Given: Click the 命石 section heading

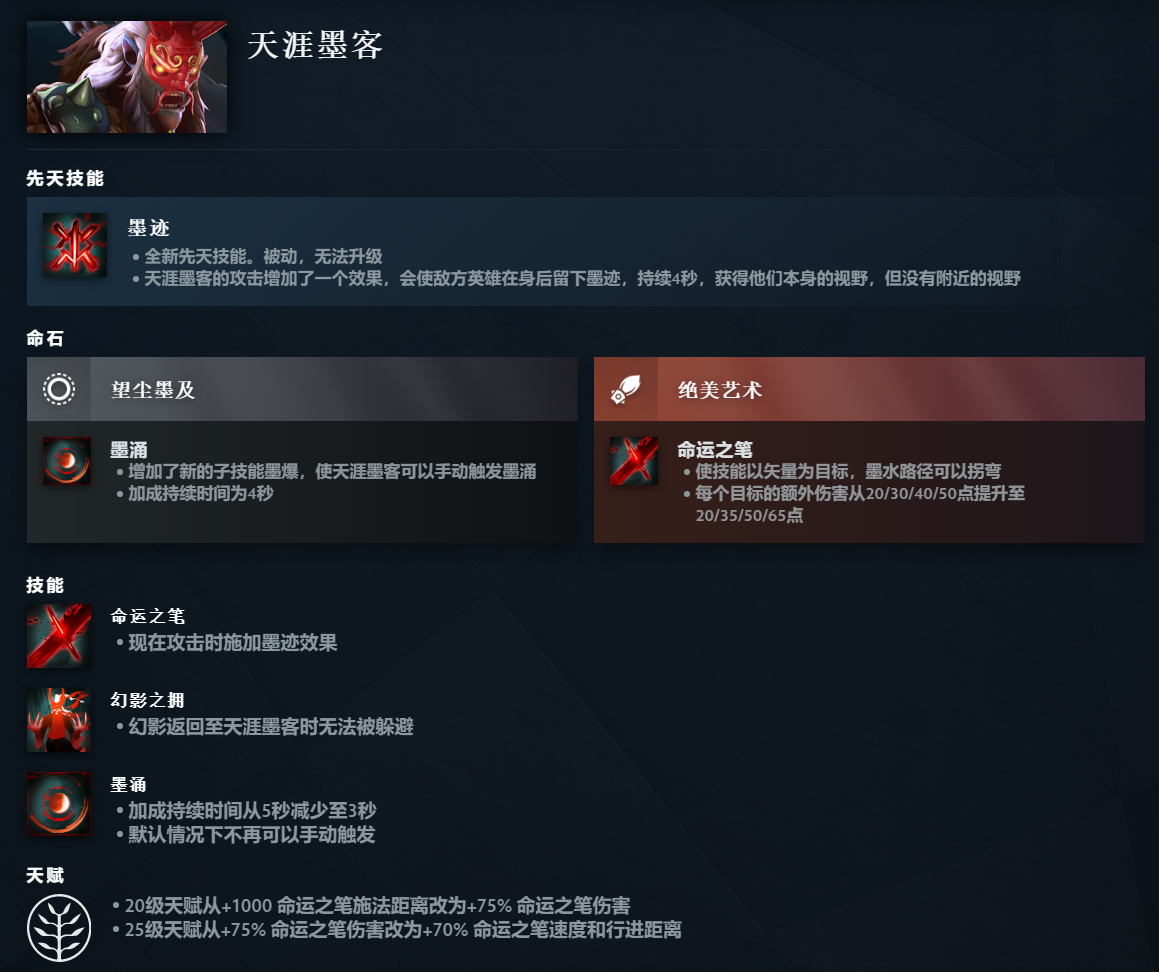Looking at the screenshot, I should [x=45, y=339].
